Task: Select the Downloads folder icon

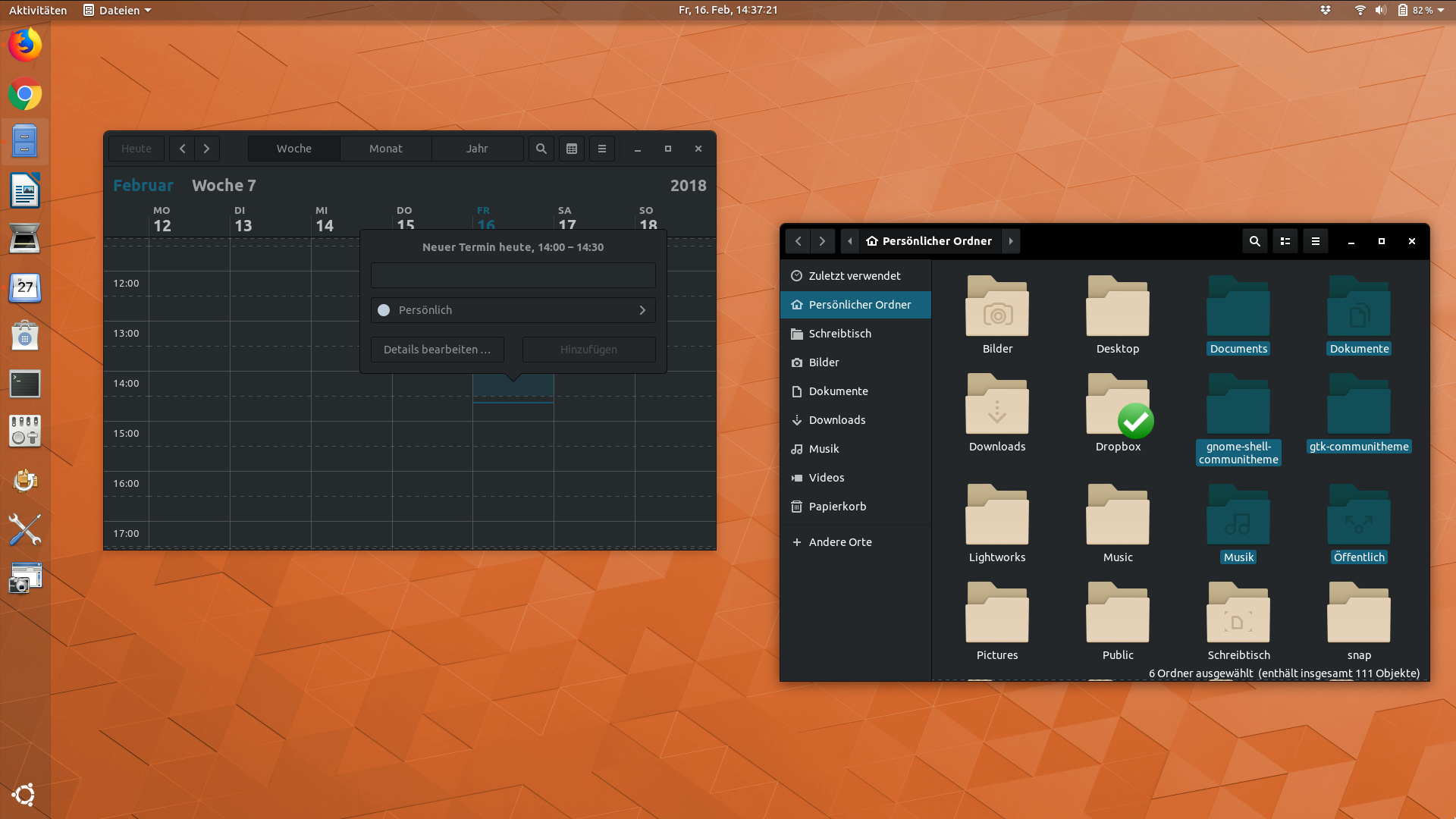Action: coord(996,406)
